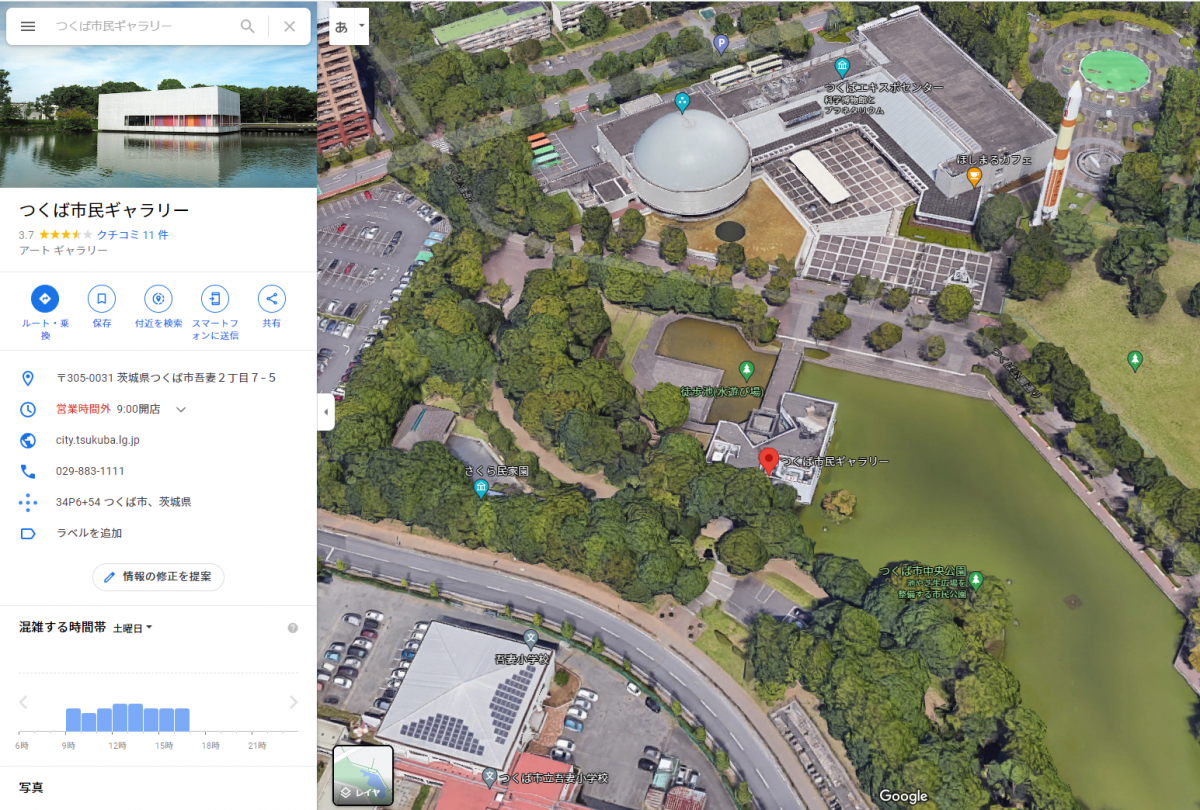The width and height of the screenshot is (1200, 810).
Task: Open the クチコミ 11 件 reviews link
Action: pos(132,234)
